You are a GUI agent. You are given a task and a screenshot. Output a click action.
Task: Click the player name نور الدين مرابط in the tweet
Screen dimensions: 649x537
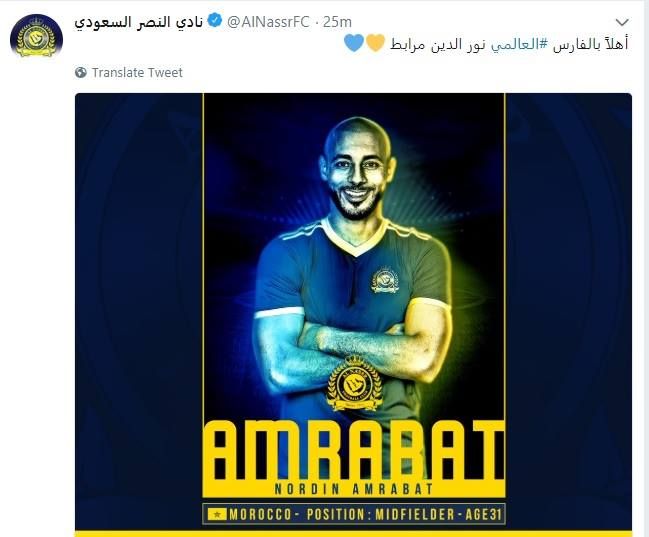tap(438, 44)
